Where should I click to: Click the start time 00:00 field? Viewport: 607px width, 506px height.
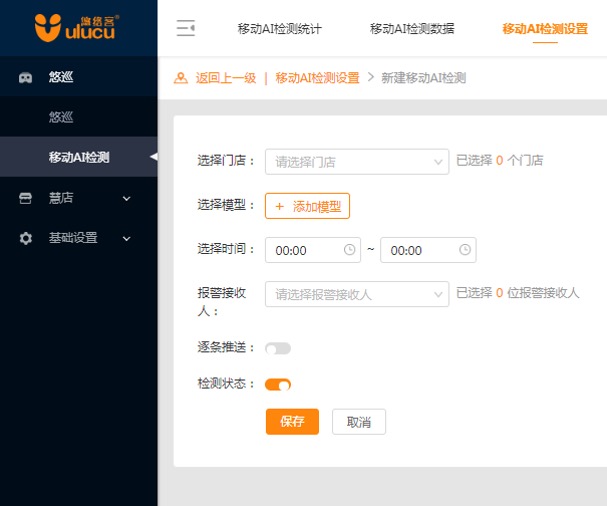313,250
